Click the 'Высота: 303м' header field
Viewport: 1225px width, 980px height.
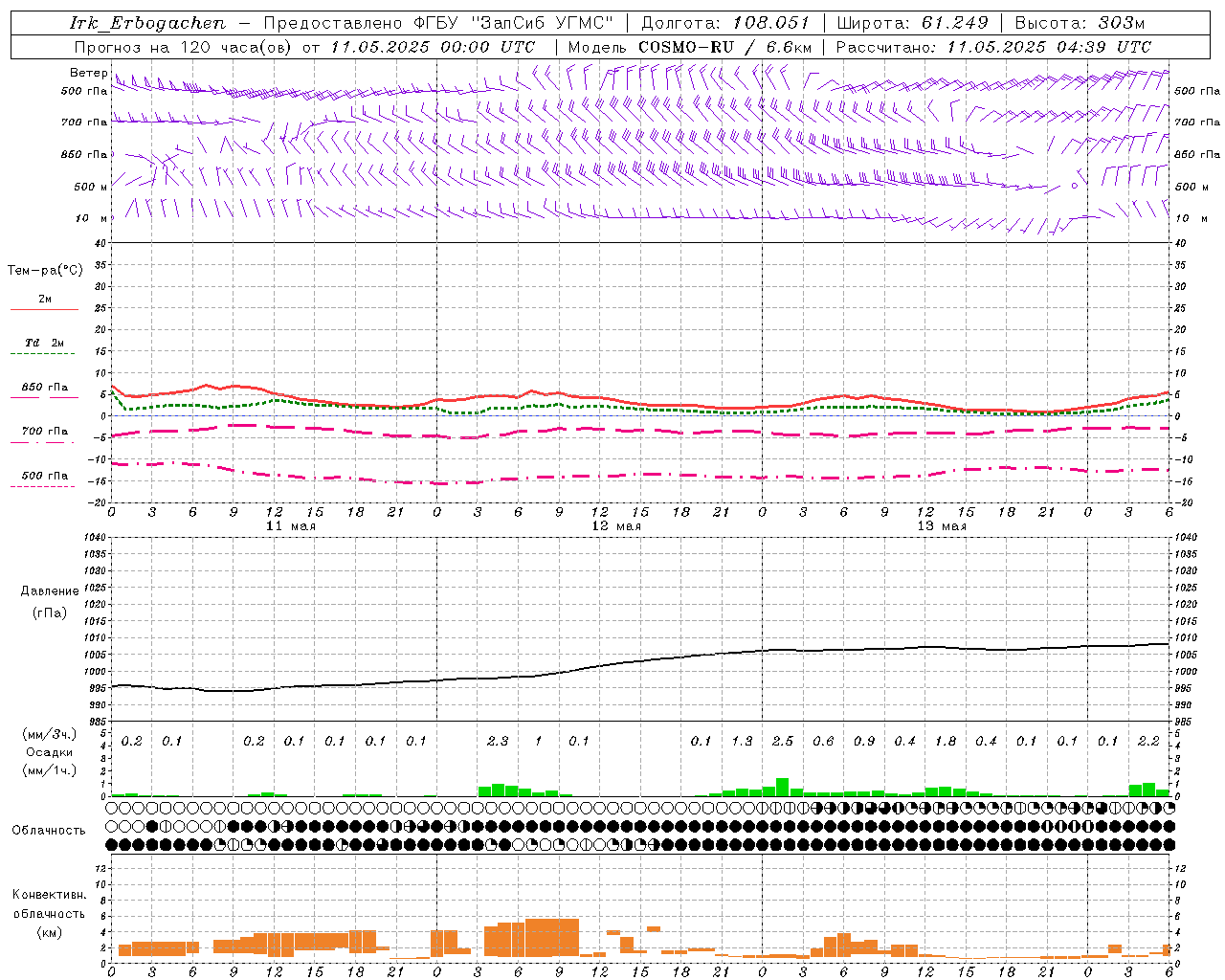1080,23
